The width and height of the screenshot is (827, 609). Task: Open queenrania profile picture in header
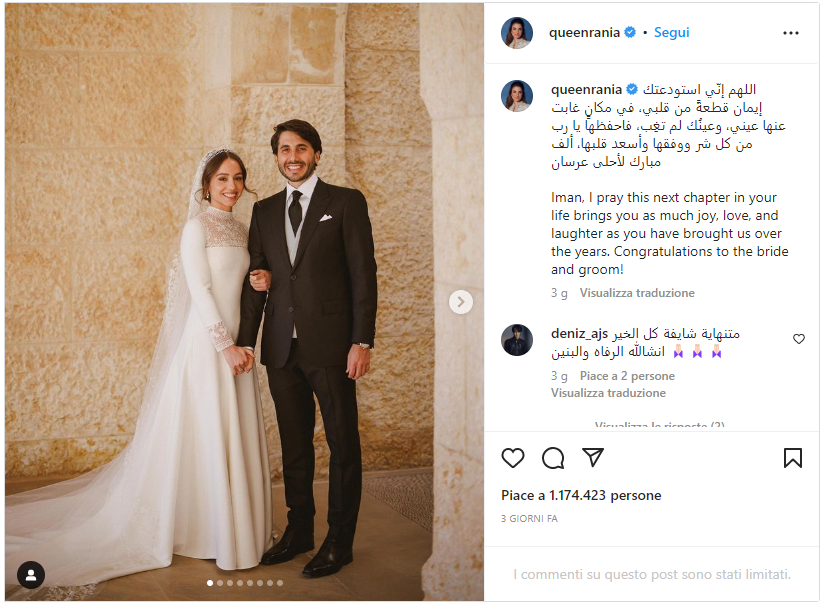click(x=516, y=33)
